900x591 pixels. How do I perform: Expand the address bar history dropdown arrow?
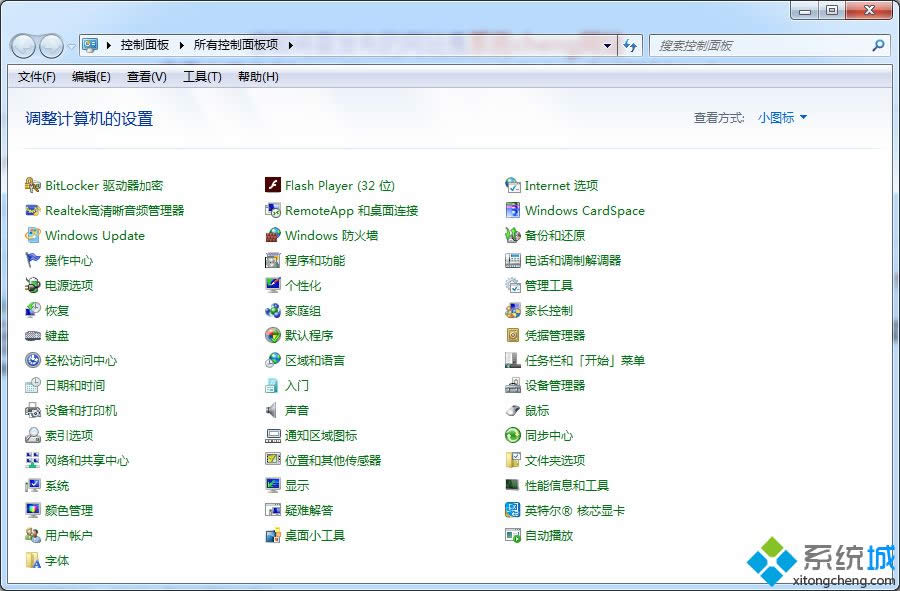(x=607, y=45)
